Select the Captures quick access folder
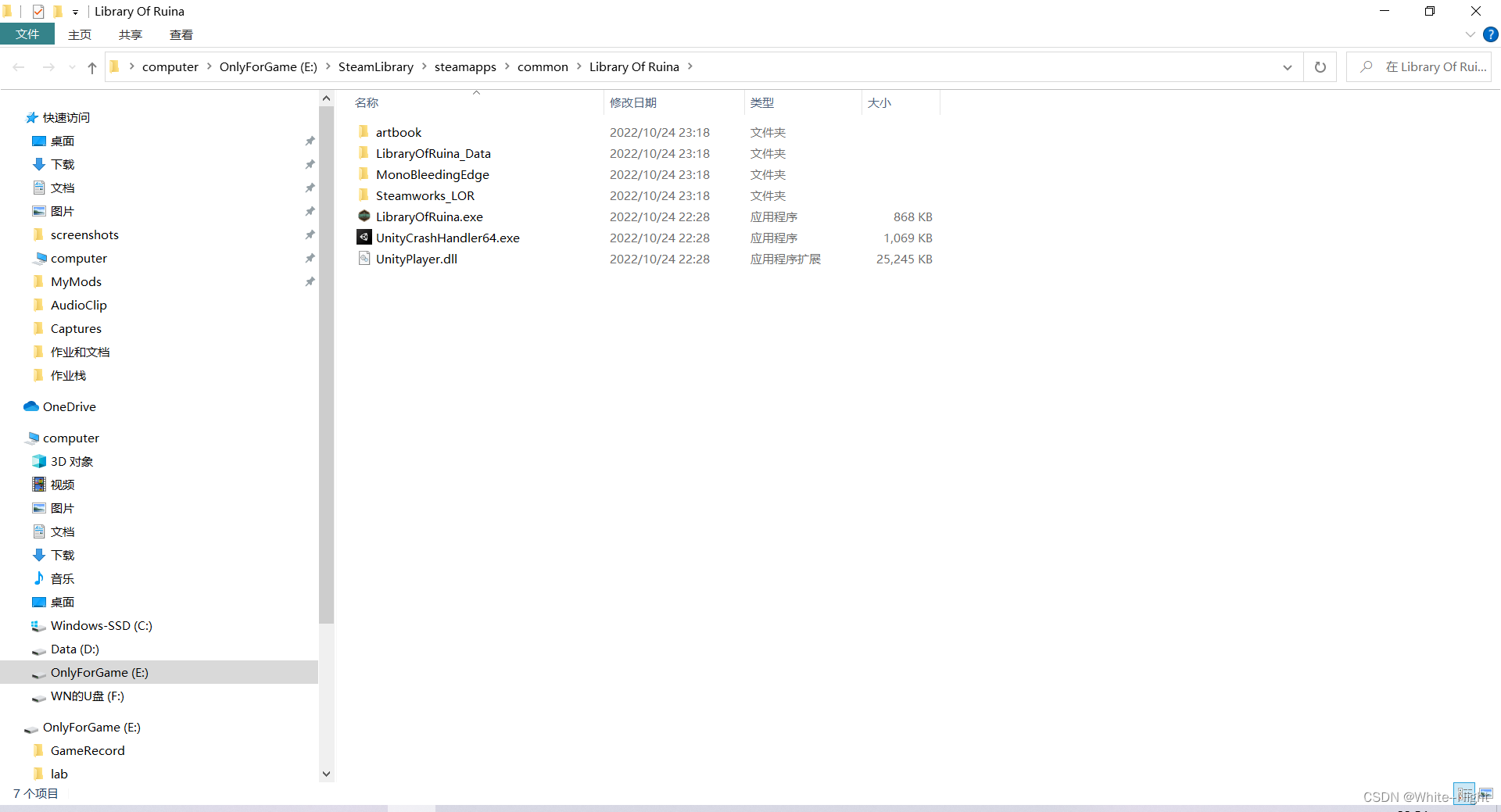 click(x=76, y=329)
